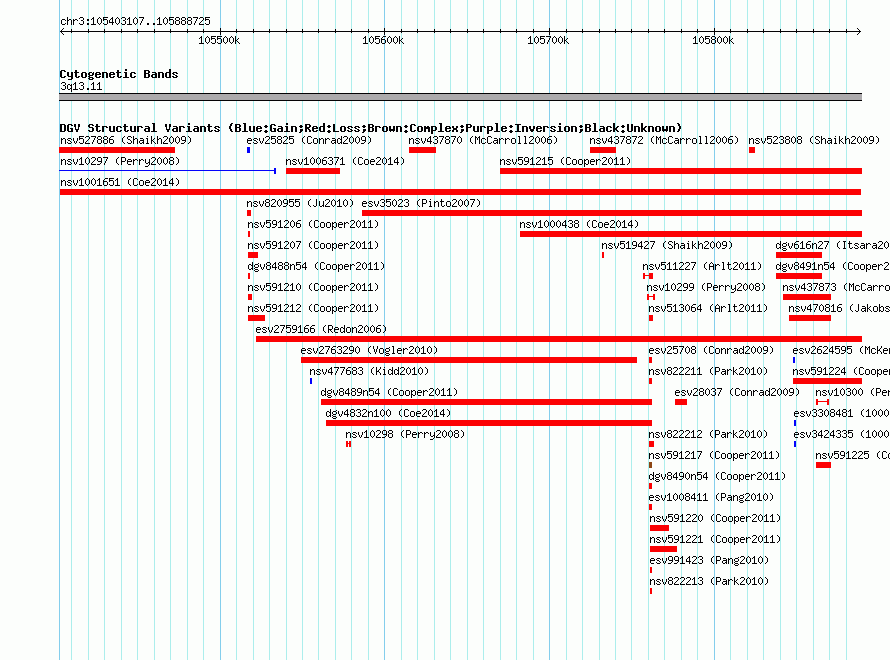Select the nsv591215 (Cooper2011) label

565,161
